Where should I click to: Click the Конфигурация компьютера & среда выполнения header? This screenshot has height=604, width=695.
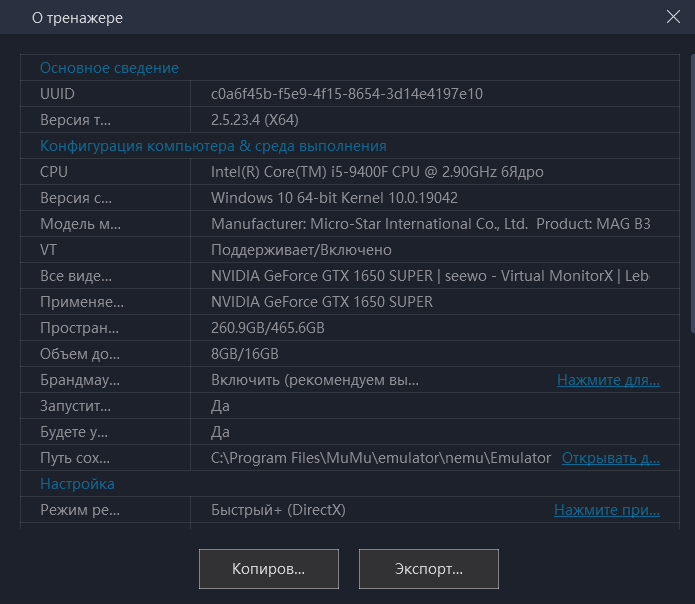coord(213,146)
